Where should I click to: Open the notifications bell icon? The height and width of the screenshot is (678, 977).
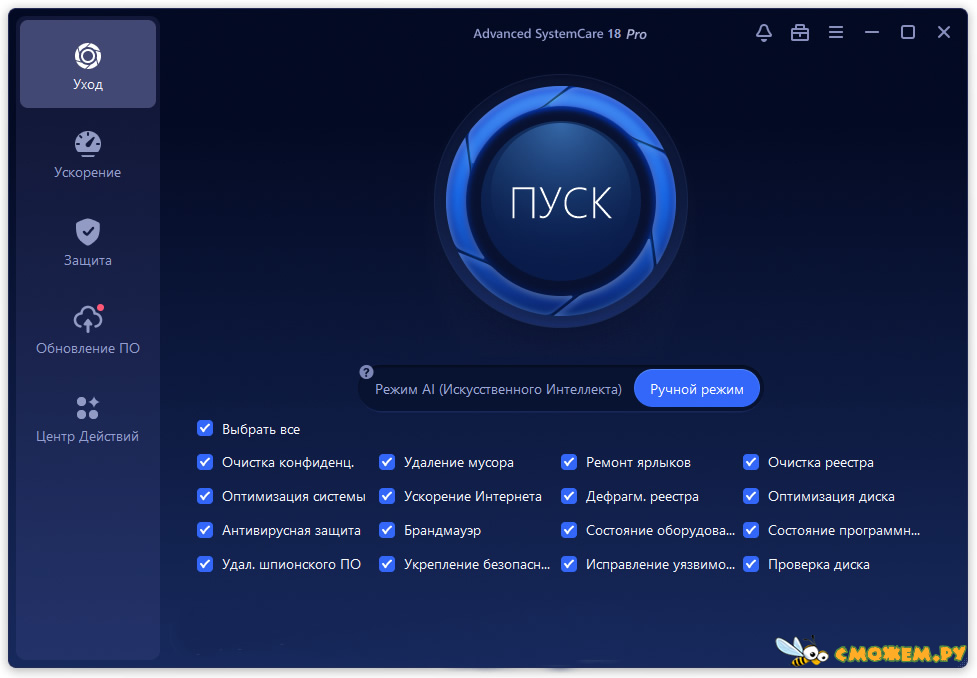pos(764,32)
